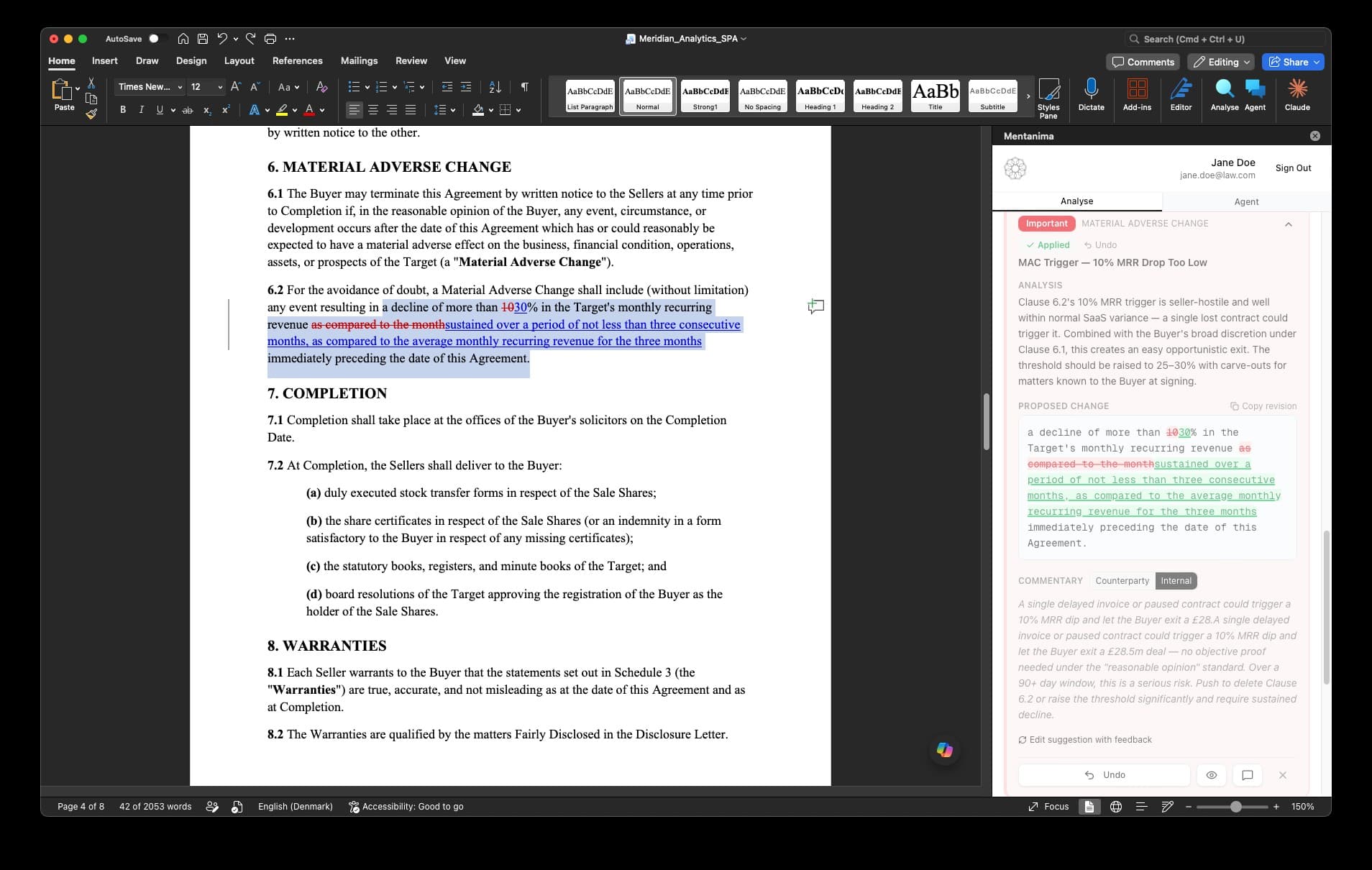
Task: Open the References ribbon tab
Action: click(297, 61)
